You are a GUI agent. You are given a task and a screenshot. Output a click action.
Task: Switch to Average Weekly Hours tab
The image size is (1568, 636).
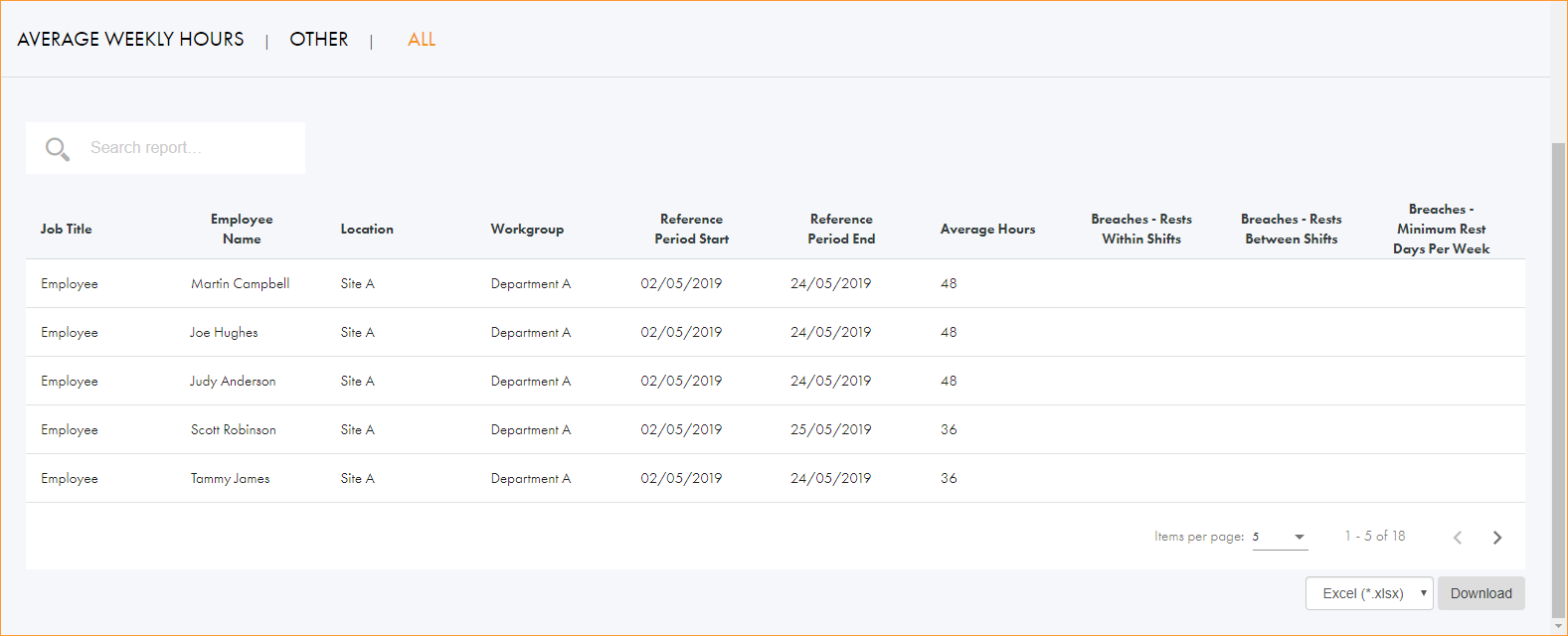point(130,40)
